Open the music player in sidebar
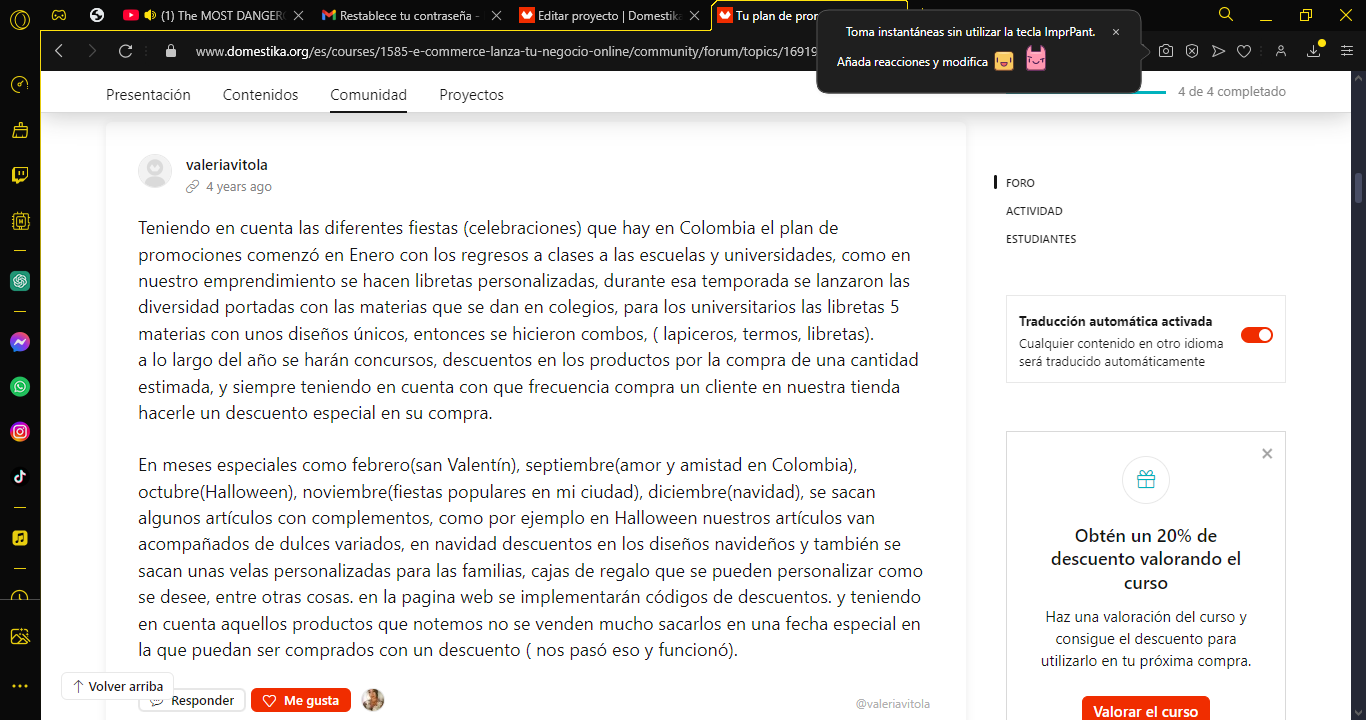Viewport: 1366px width, 720px height. tap(20, 538)
